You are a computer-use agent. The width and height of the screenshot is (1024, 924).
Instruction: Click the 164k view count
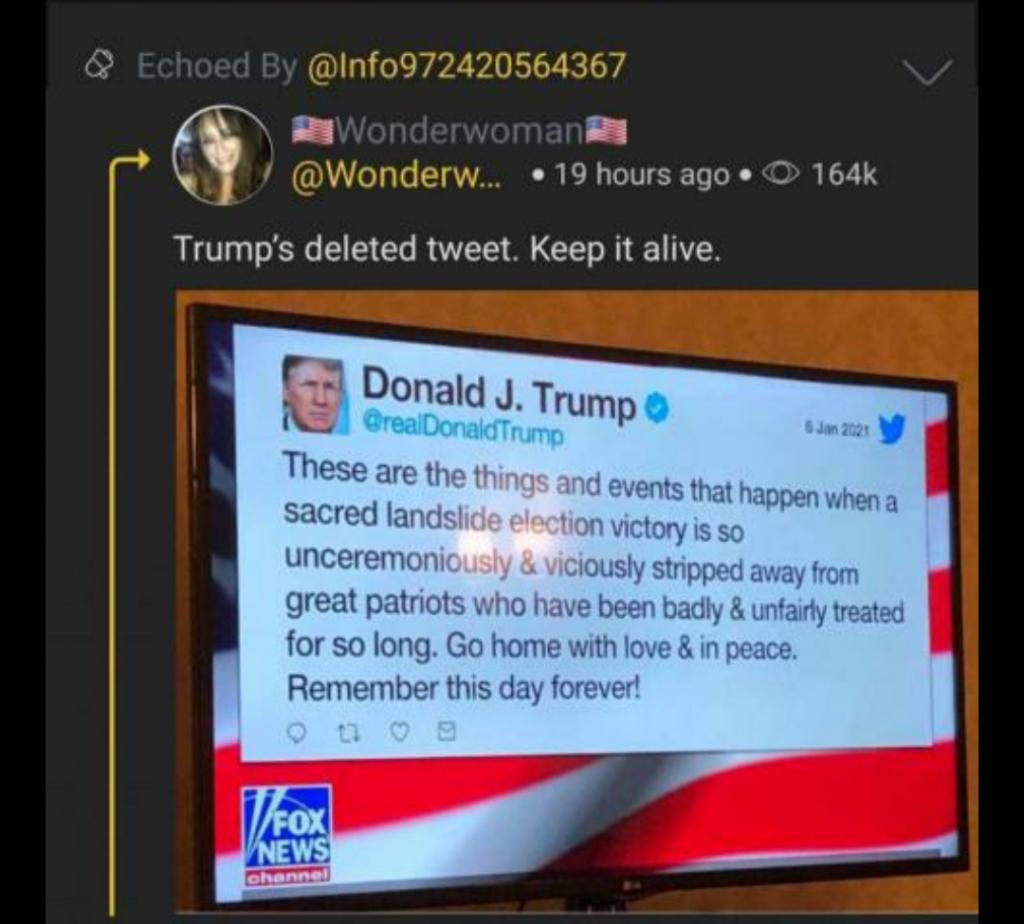(844, 174)
